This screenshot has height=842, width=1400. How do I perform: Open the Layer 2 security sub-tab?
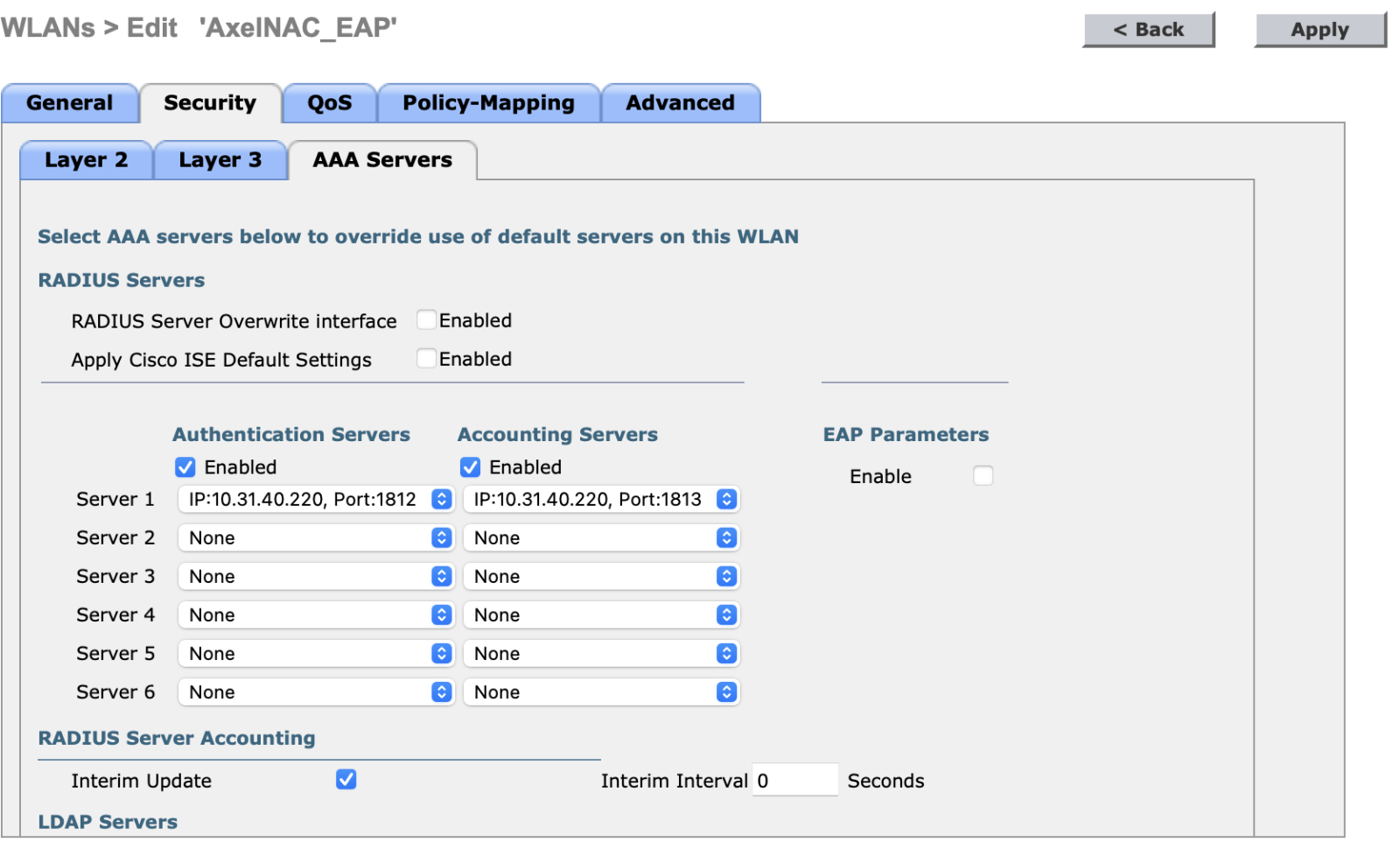tap(86, 160)
